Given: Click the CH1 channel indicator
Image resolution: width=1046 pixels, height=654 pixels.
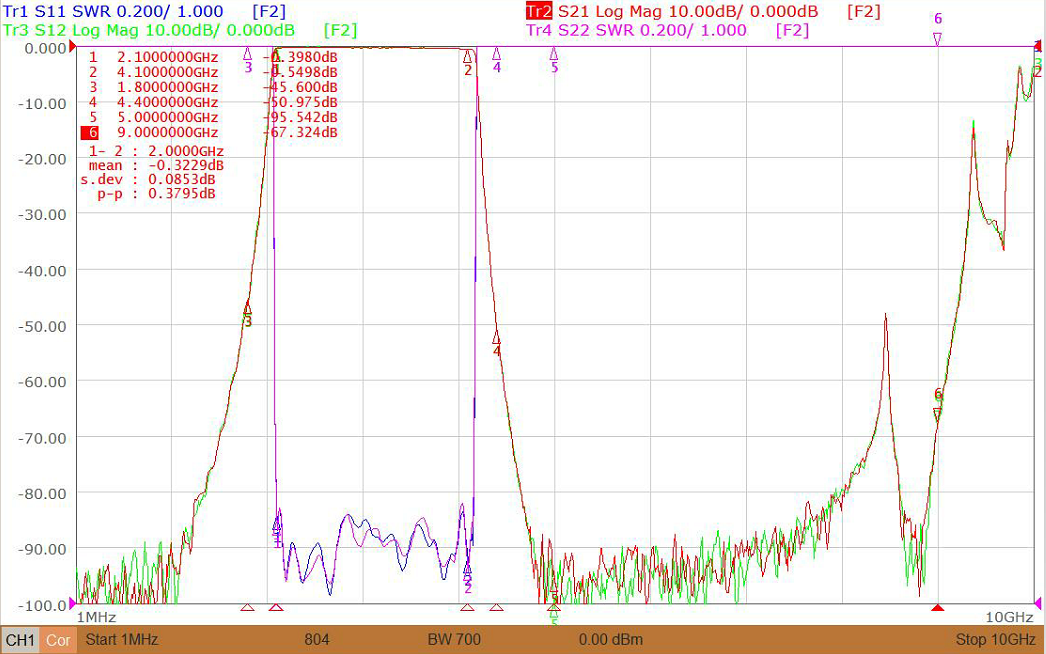Looking at the screenshot, I should pos(20,640).
